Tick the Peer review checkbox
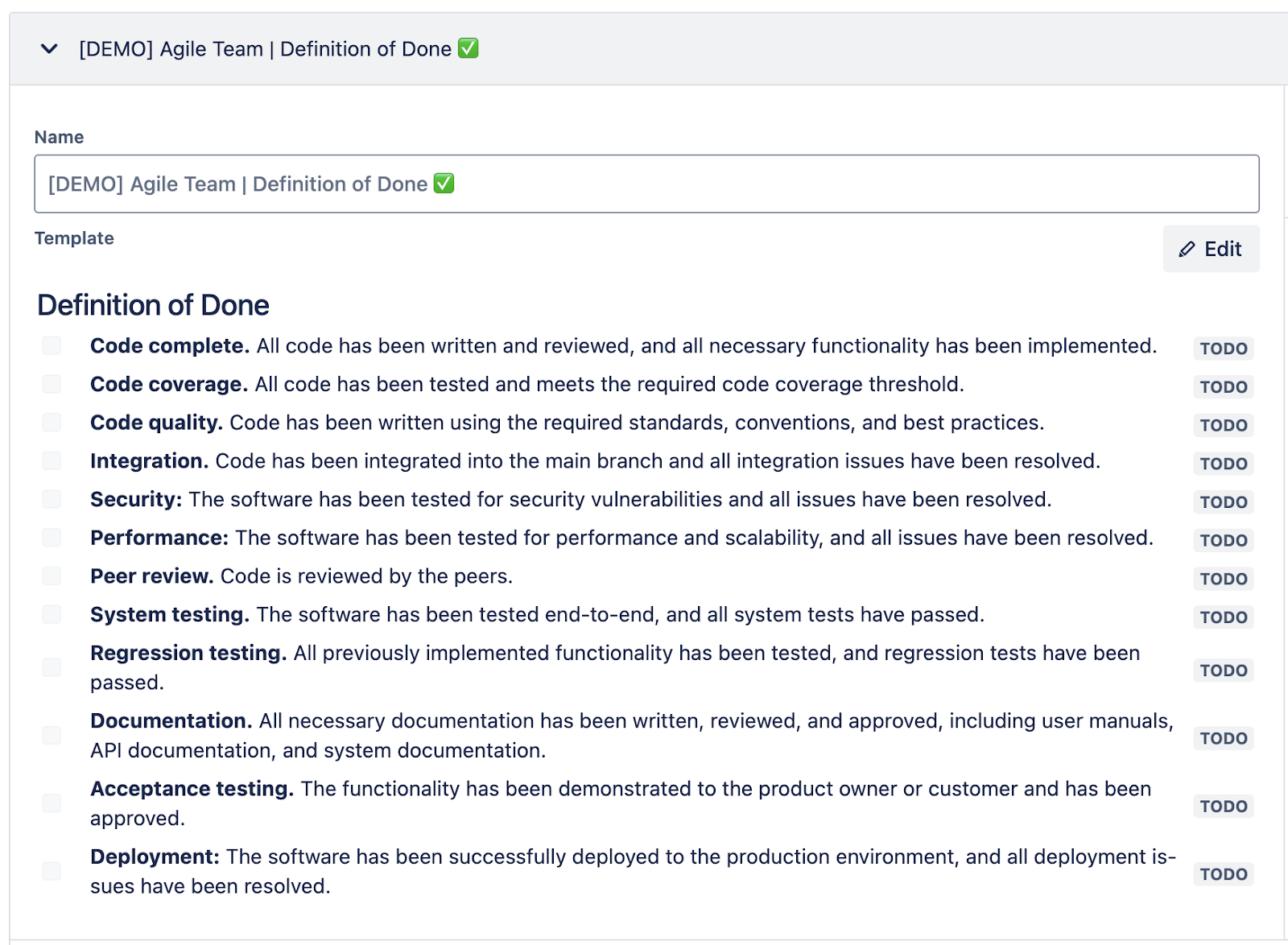Screen dimensions: 1288x945 52,576
